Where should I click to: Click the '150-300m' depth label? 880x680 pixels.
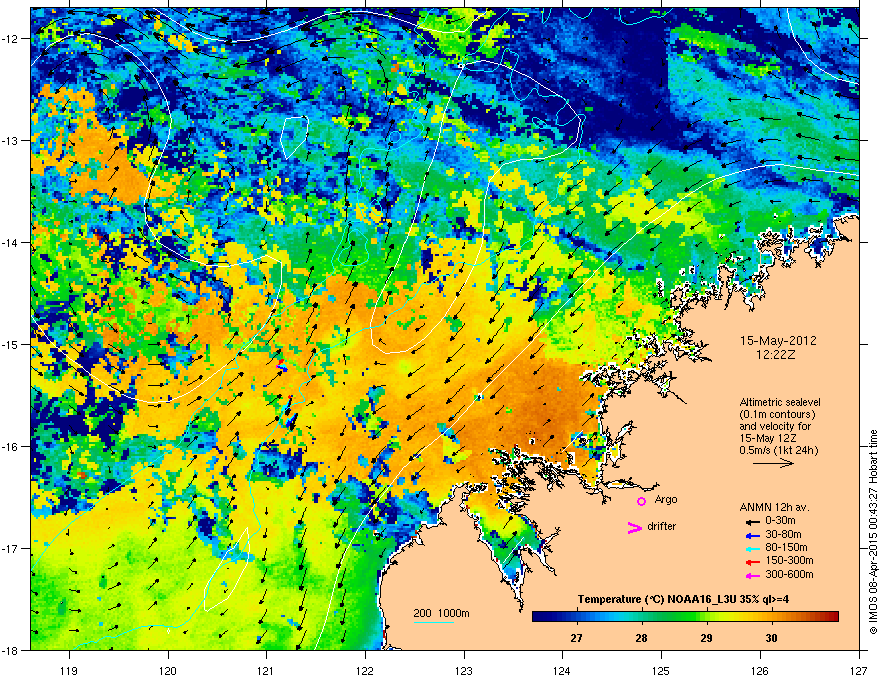789,560
